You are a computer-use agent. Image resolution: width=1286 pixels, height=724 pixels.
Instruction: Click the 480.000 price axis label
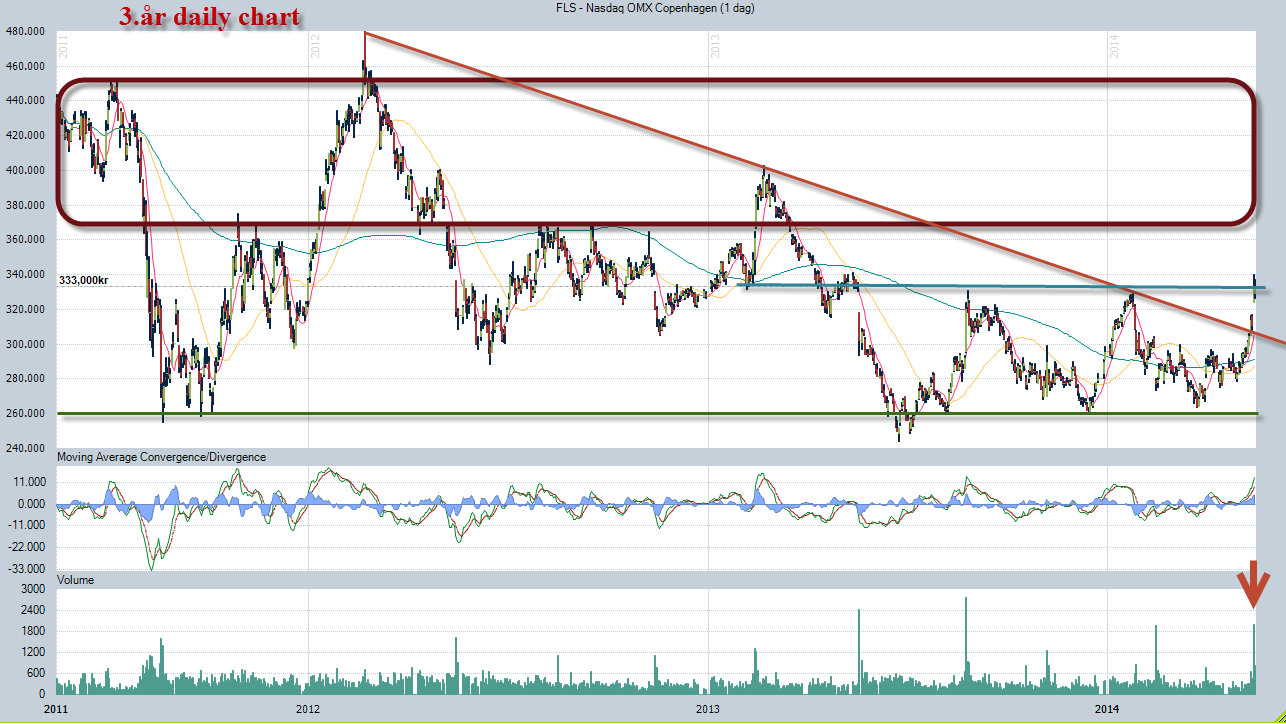tap(27, 31)
